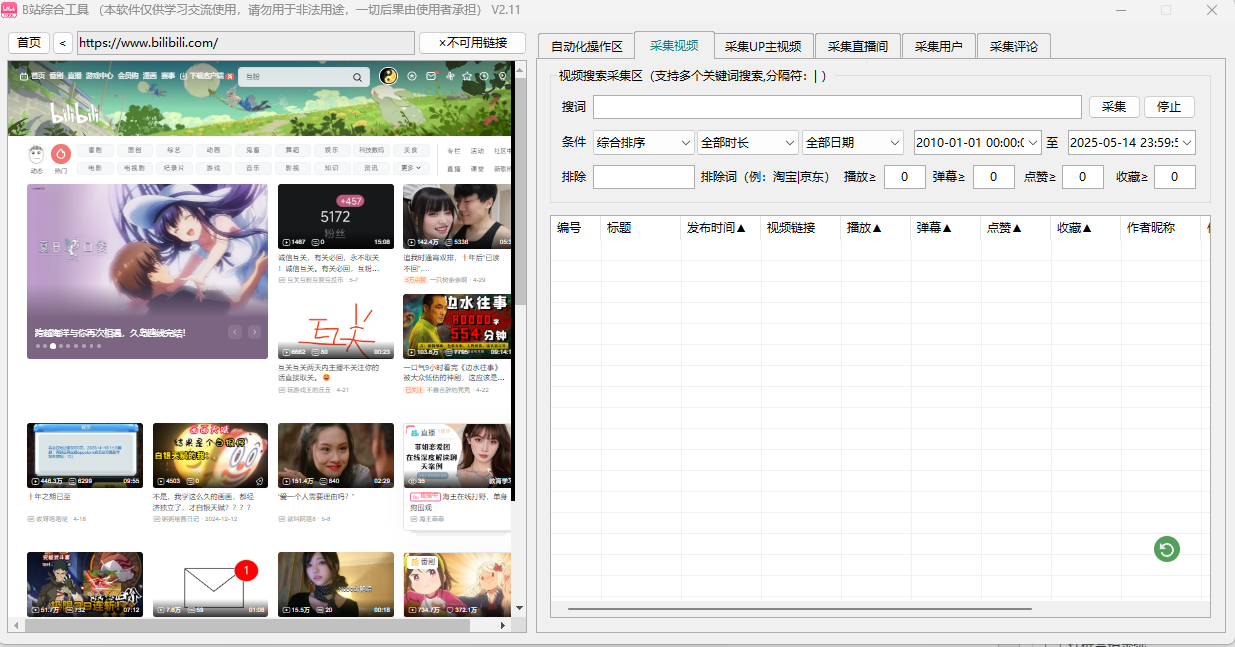Click the horizontal scrollbar under results table
The width and height of the screenshot is (1235, 647).
coord(800,608)
